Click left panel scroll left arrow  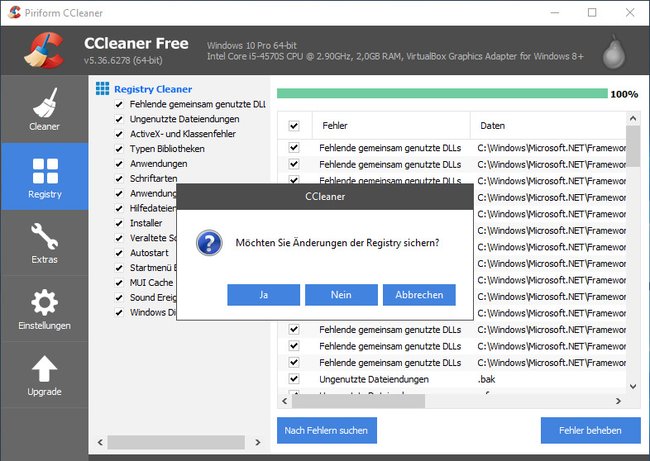point(100,442)
